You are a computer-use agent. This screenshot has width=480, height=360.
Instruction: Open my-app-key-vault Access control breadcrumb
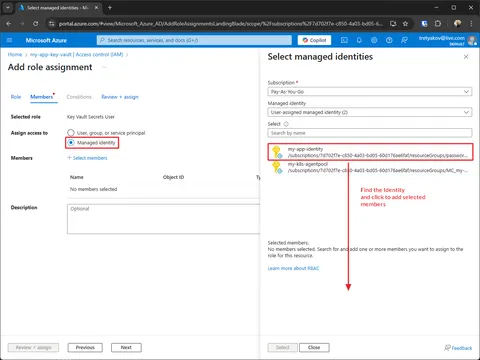(x=76, y=54)
